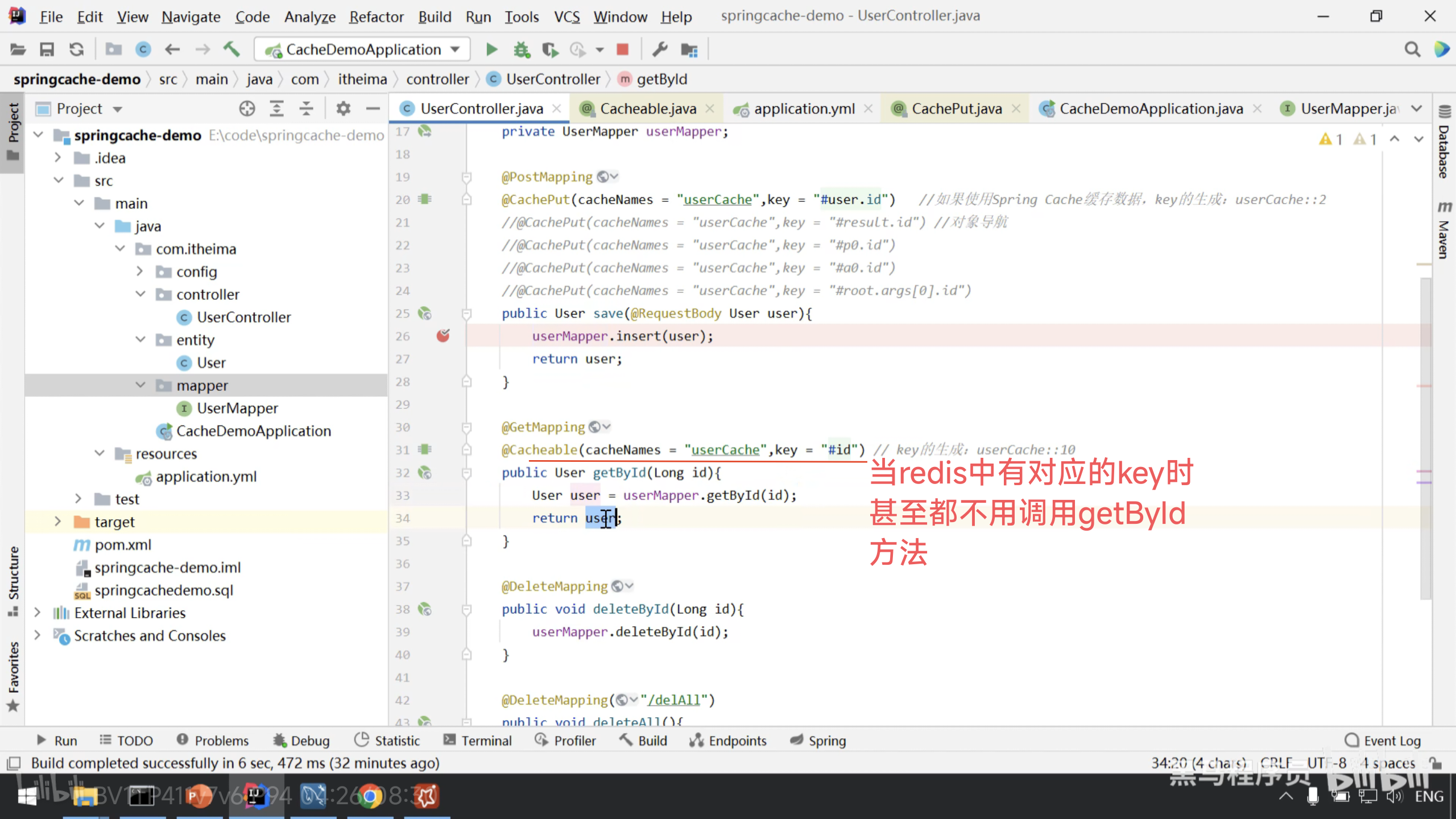
Task: Toggle read-only lock icon in status bar
Action: coord(1435,763)
